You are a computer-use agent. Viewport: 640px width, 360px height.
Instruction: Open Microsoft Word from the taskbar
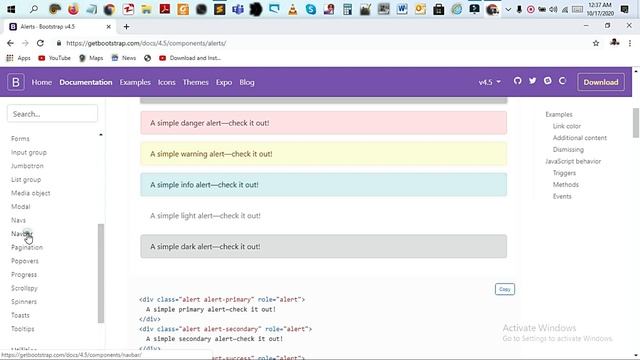pos(402,9)
